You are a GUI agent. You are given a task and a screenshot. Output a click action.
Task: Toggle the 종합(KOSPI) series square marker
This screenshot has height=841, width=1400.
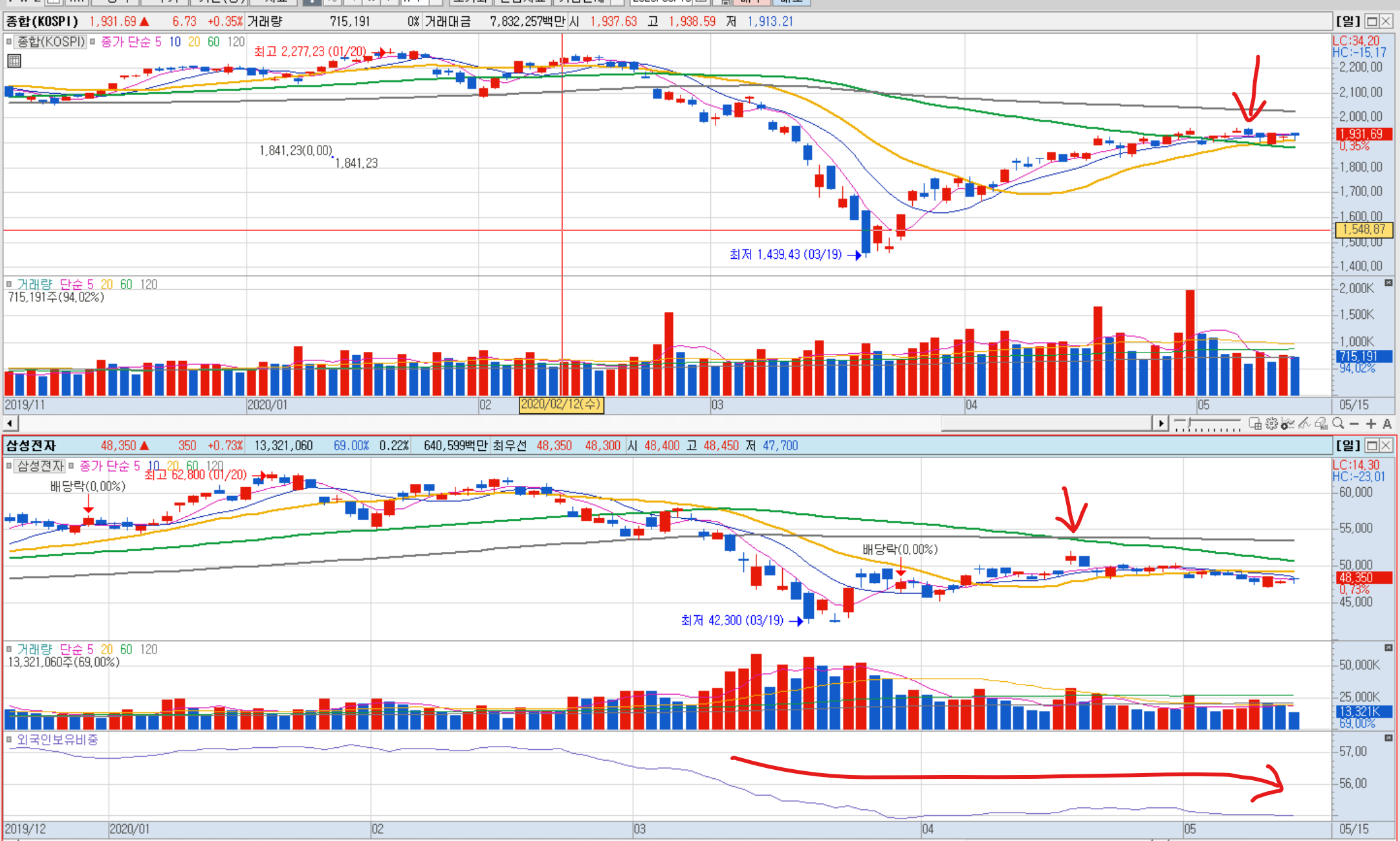tap(9, 41)
